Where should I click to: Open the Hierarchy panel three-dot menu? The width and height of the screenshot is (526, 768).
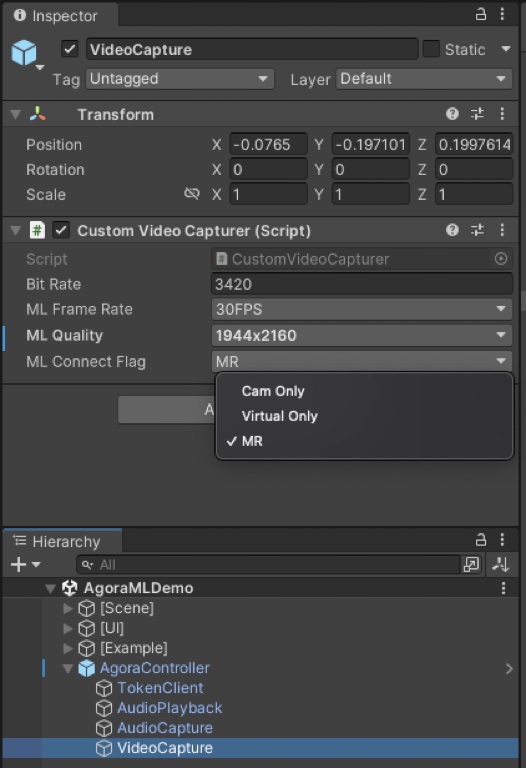(x=502, y=540)
